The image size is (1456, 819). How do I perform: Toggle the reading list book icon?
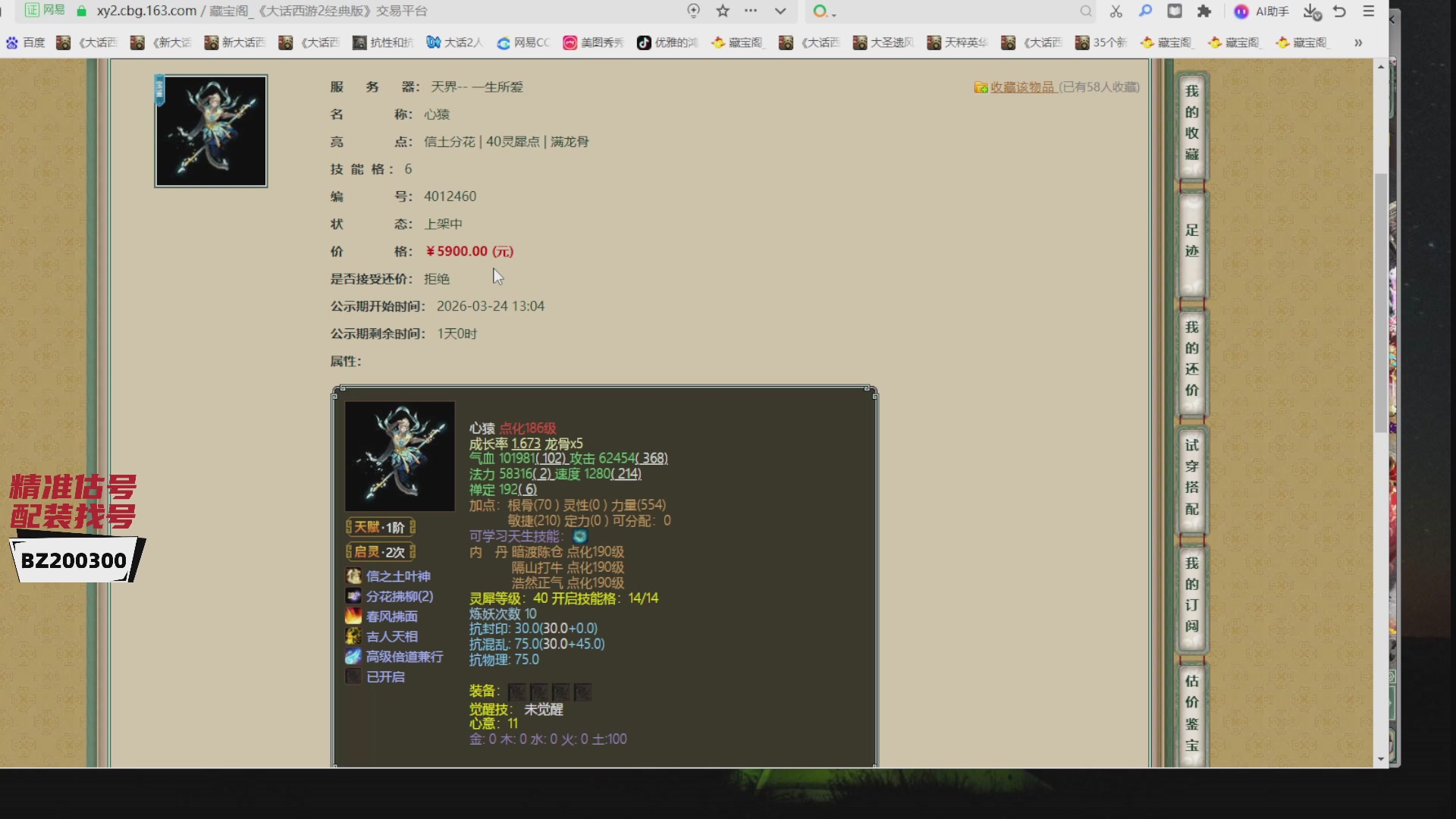(1174, 11)
